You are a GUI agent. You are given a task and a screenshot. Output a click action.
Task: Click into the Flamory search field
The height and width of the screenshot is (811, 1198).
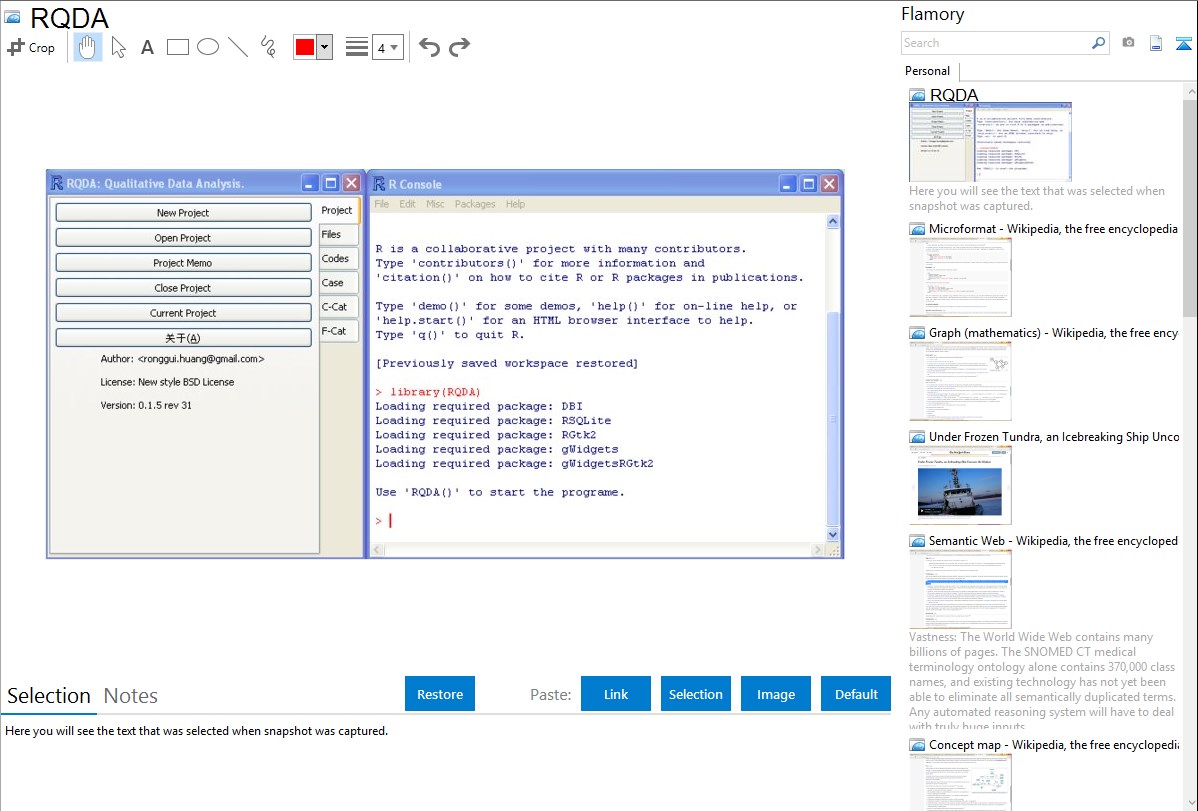(x=995, y=43)
